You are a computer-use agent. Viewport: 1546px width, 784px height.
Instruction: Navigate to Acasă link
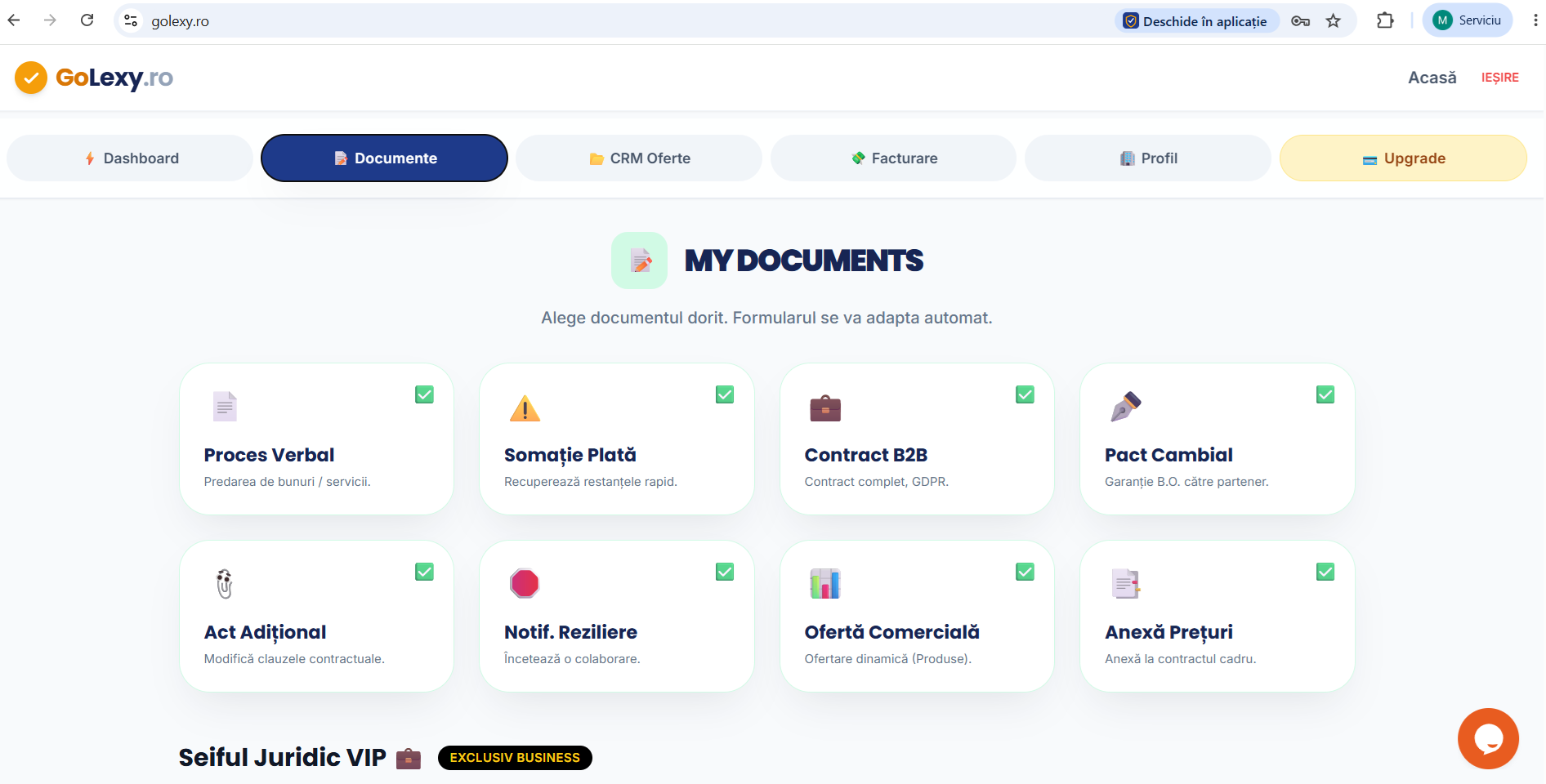(1432, 78)
